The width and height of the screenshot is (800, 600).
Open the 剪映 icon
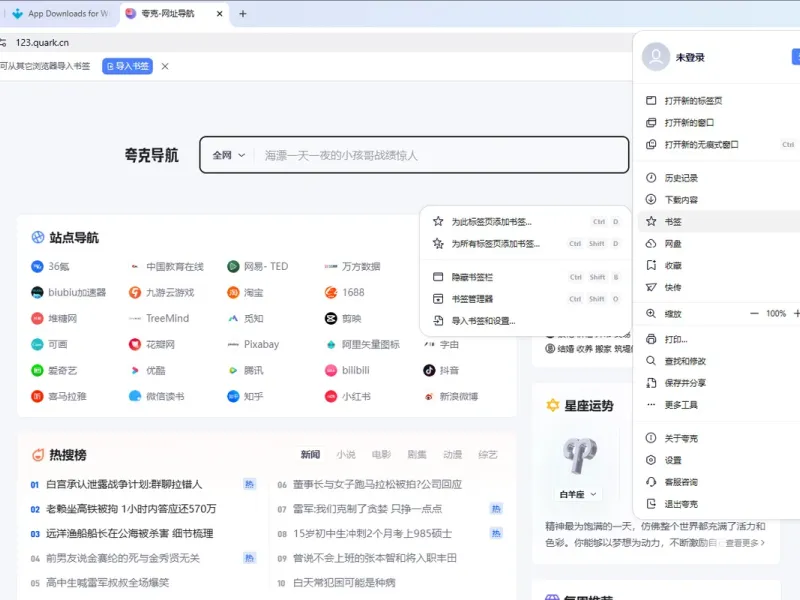pyautogui.click(x=331, y=318)
